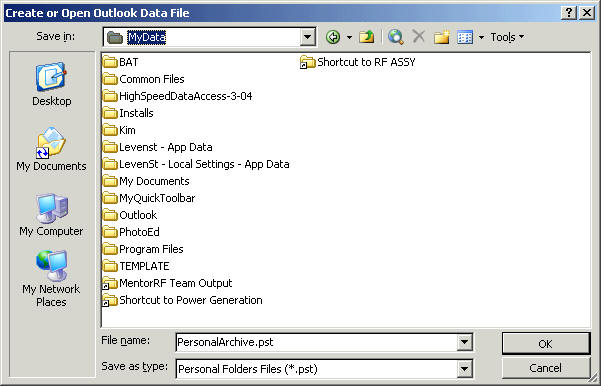
Task: Select the Program Files folder icon
Action: pos(110,249)
